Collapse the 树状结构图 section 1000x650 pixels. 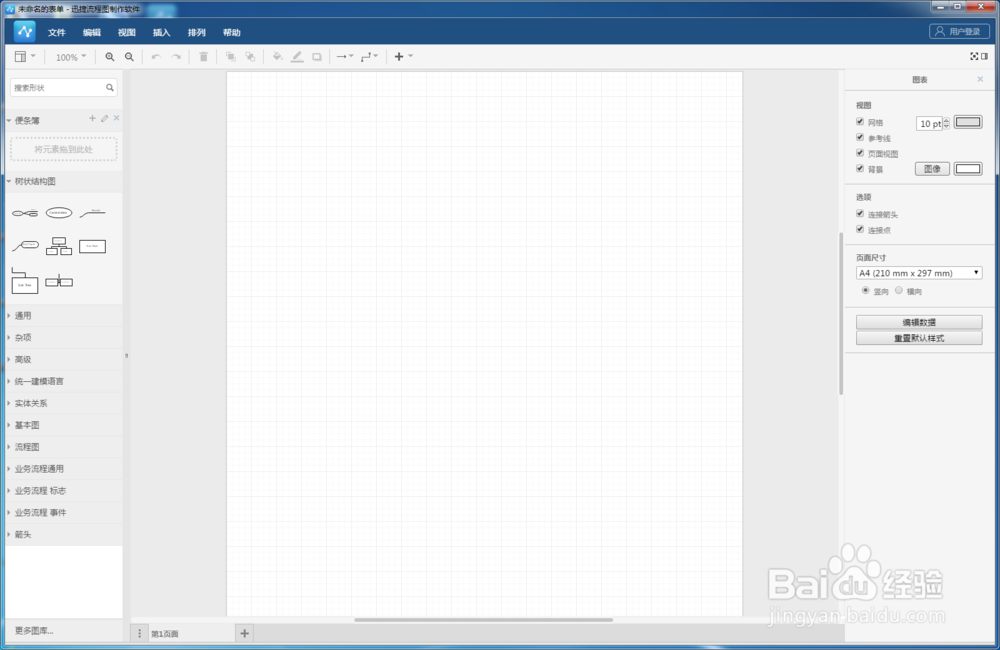[64, 181]
